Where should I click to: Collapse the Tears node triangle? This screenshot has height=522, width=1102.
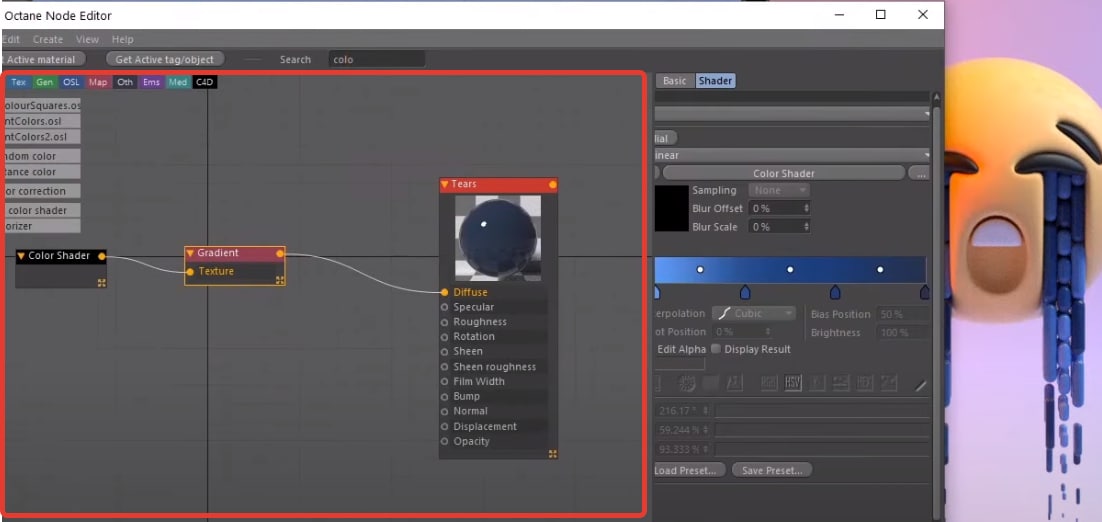(444, 184)
